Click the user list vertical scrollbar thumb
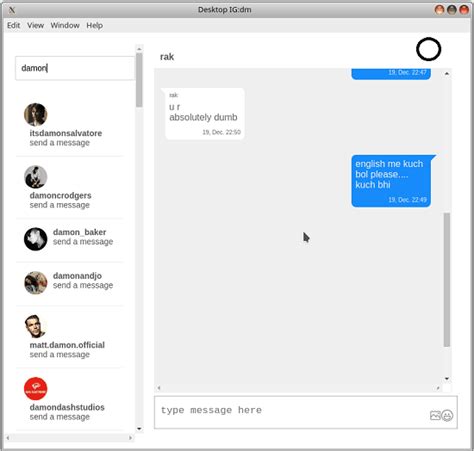Image resolution: width=474 pixels, height=451 pixels. coord(139,80)
